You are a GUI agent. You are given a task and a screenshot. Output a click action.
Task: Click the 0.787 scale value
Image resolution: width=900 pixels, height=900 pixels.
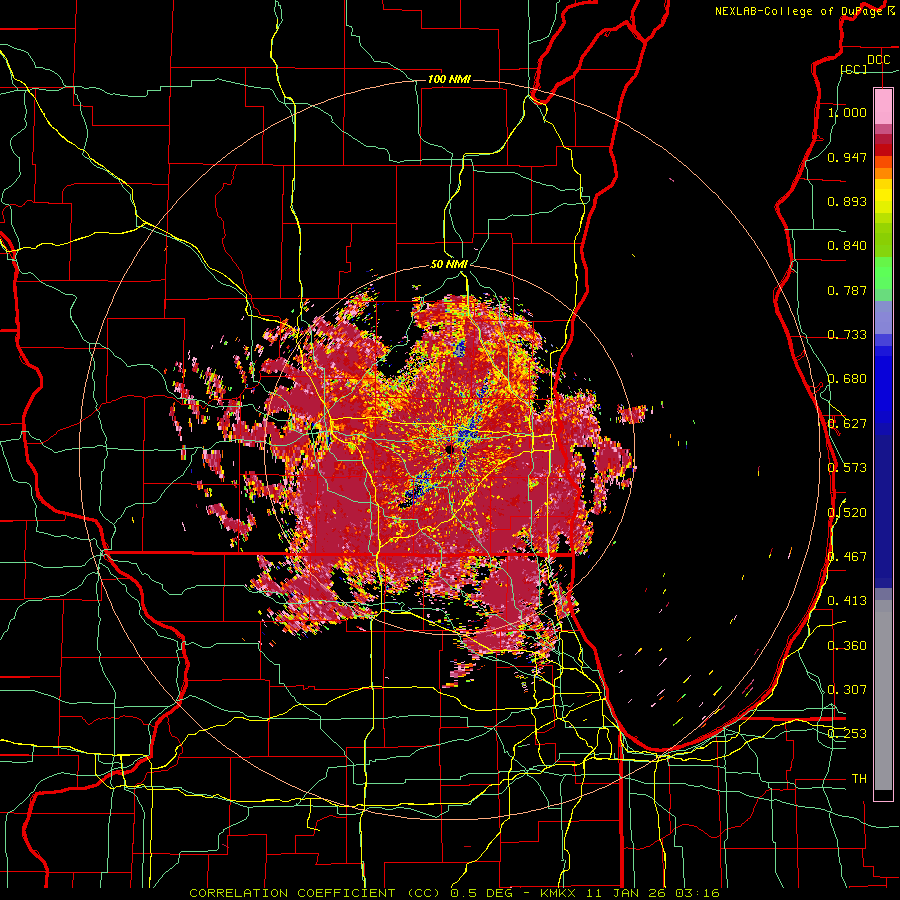(847, 290)
